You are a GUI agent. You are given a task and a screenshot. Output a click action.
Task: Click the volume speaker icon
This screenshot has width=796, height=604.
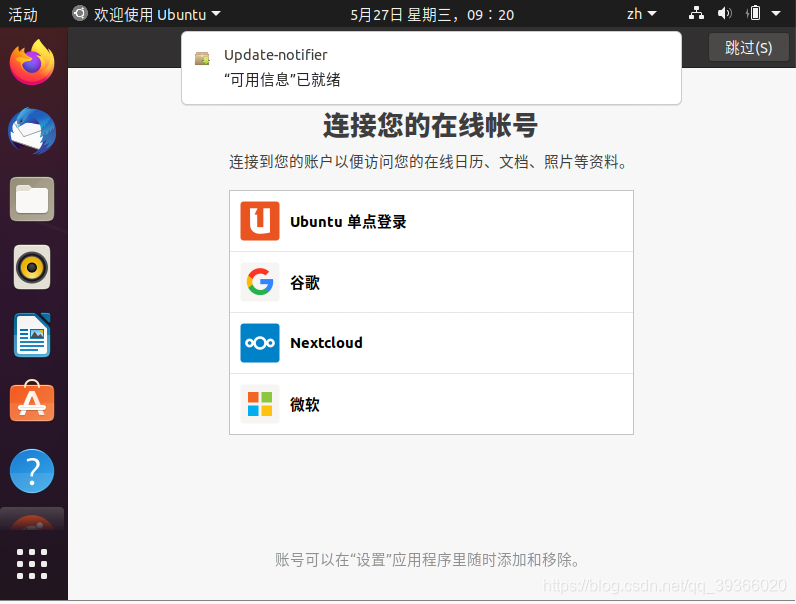[724, 14]
